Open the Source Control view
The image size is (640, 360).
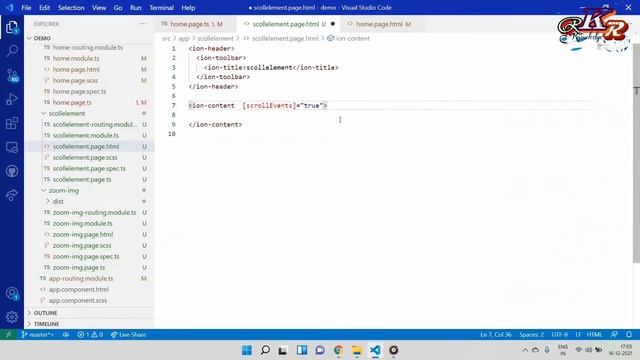click(x=12, y=75)
